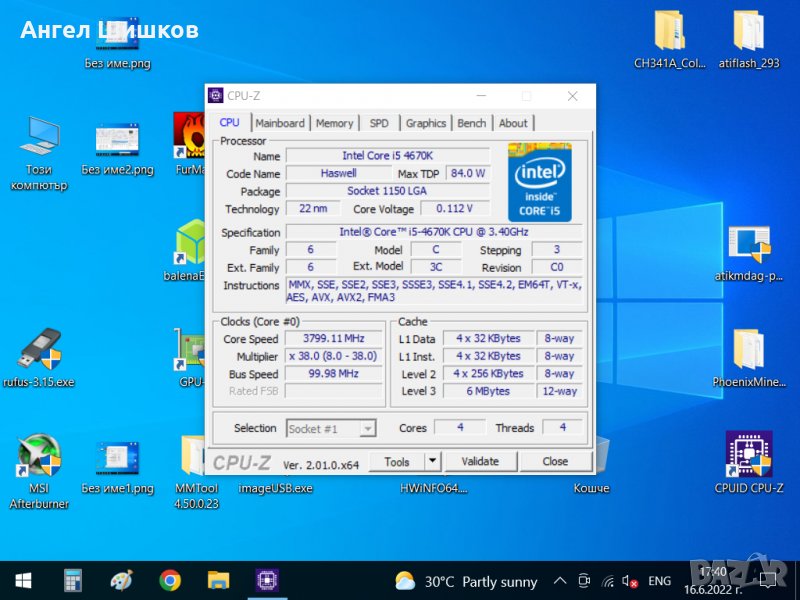Click the Google Chrome taskbar icon

coord(170,580)
